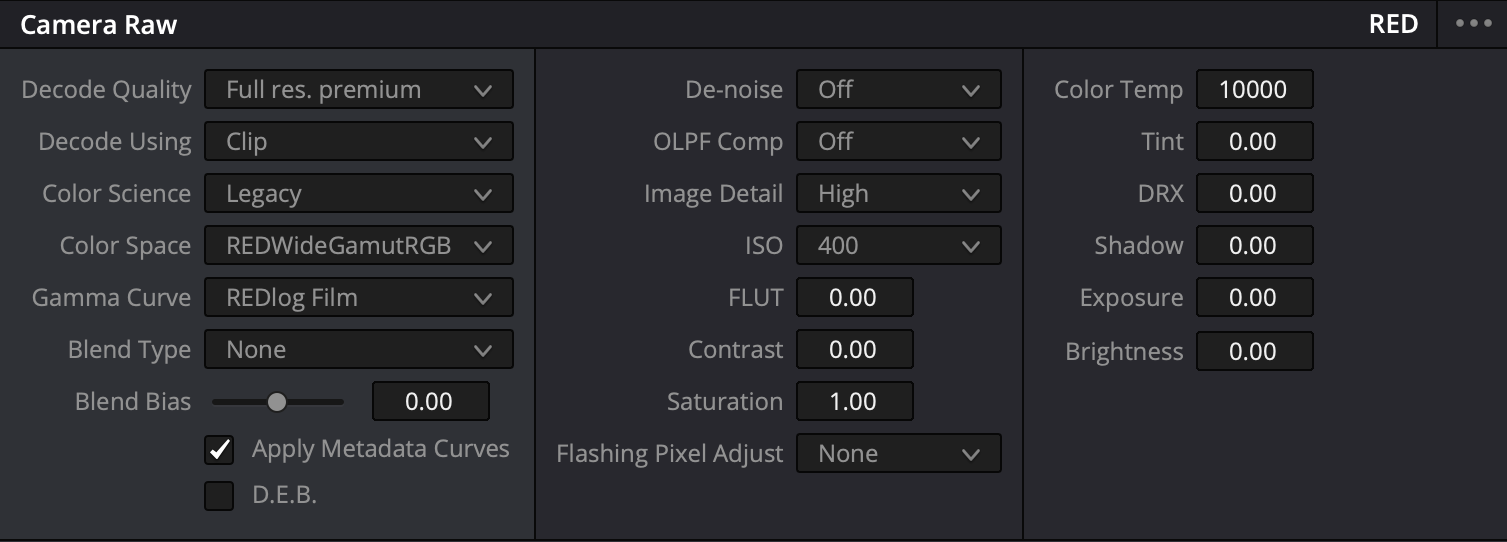This screenshot has height=542, width=1507.
Task: Expand the OLPF Comp dropdown
Action: point(898,142)
